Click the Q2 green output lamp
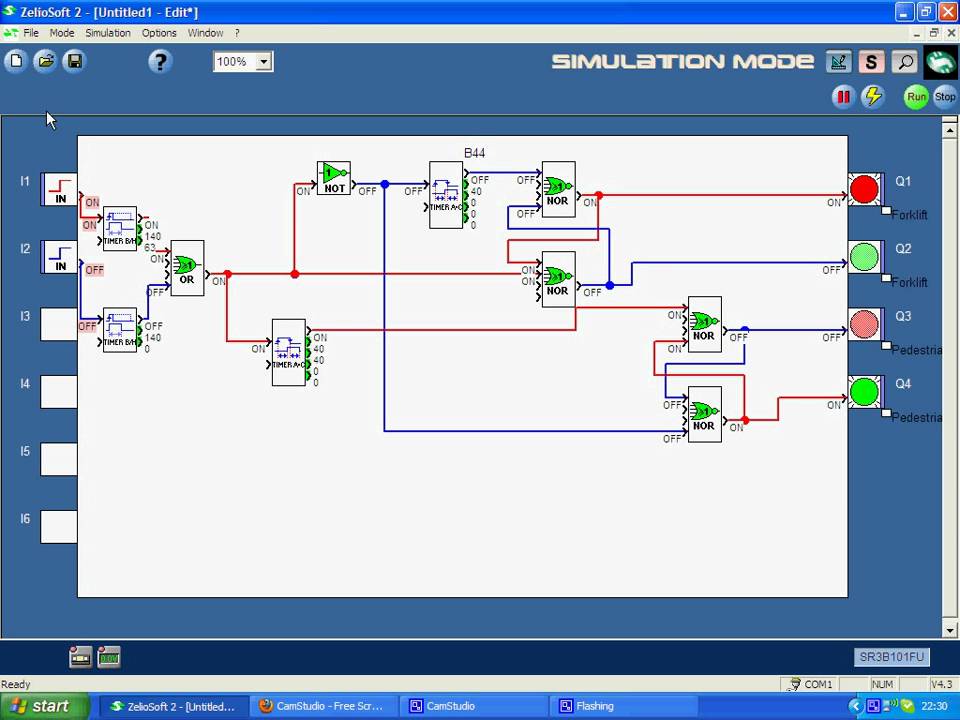960x720 pixels. click(x=864, y=257)
